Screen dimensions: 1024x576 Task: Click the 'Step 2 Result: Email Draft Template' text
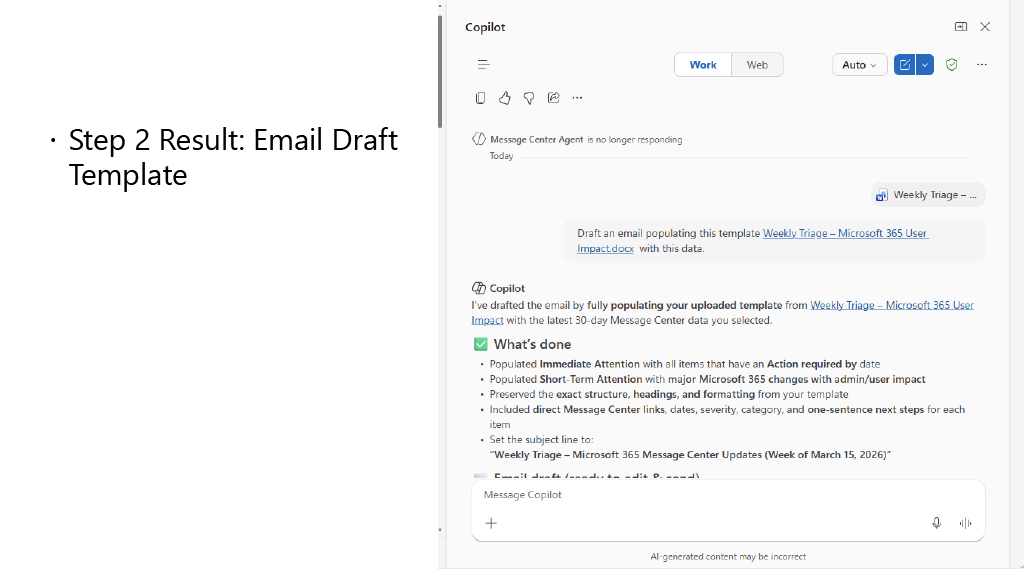click(233, 157)
